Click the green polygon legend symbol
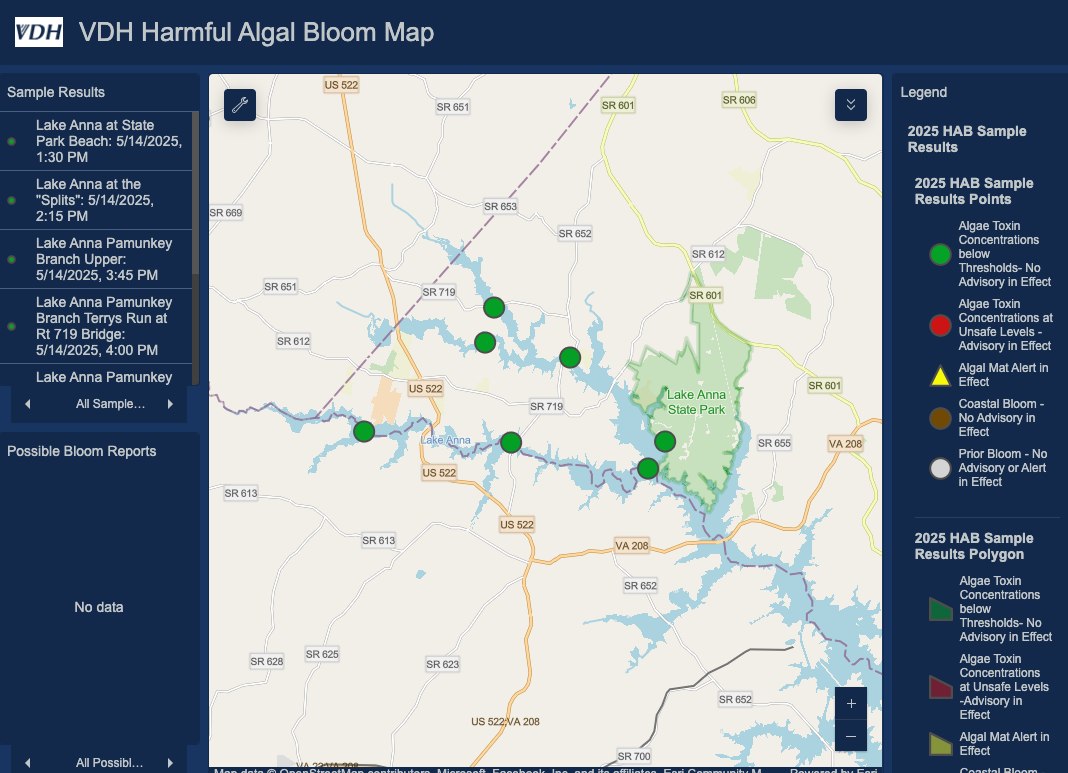 click(x=941, y=609)
